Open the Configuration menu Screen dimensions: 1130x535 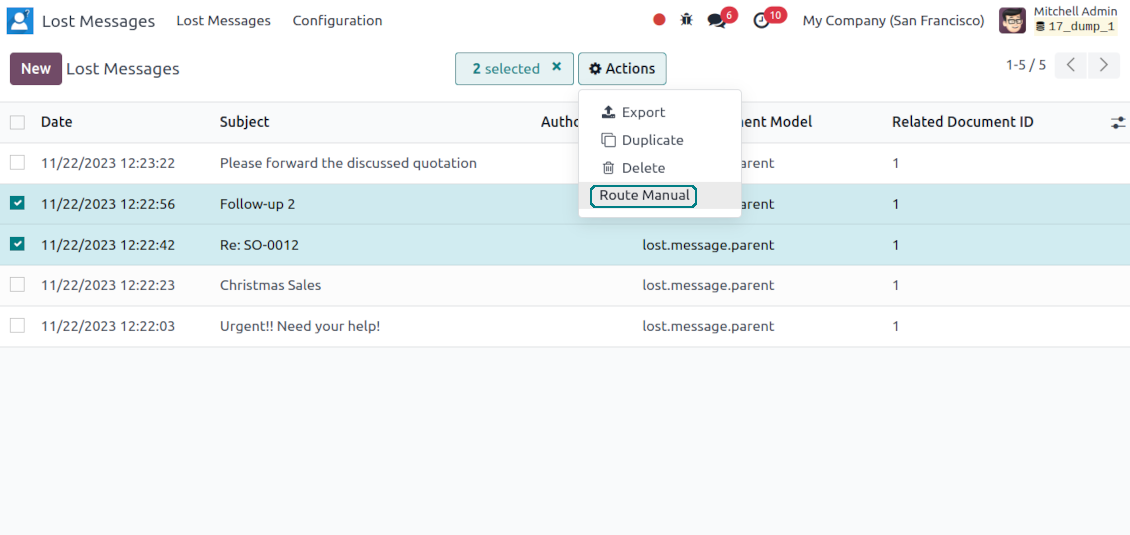click(x=337, y=21)
